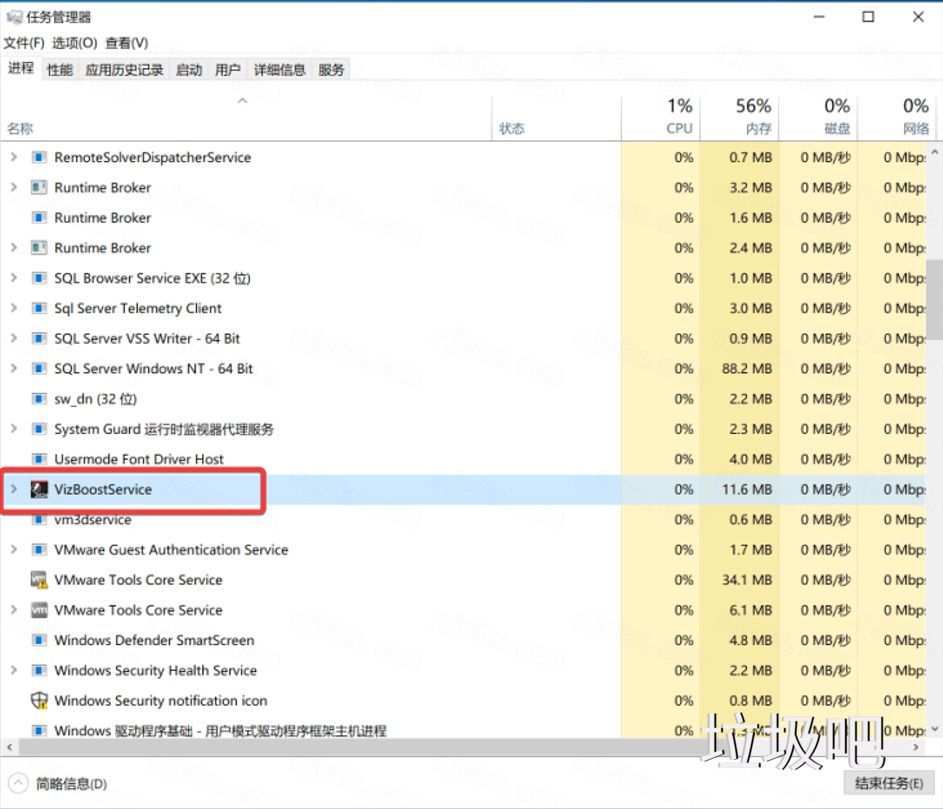Click the VMware Tools Core Service icon
Screen dimensions: 943x809
pos(41,580)
